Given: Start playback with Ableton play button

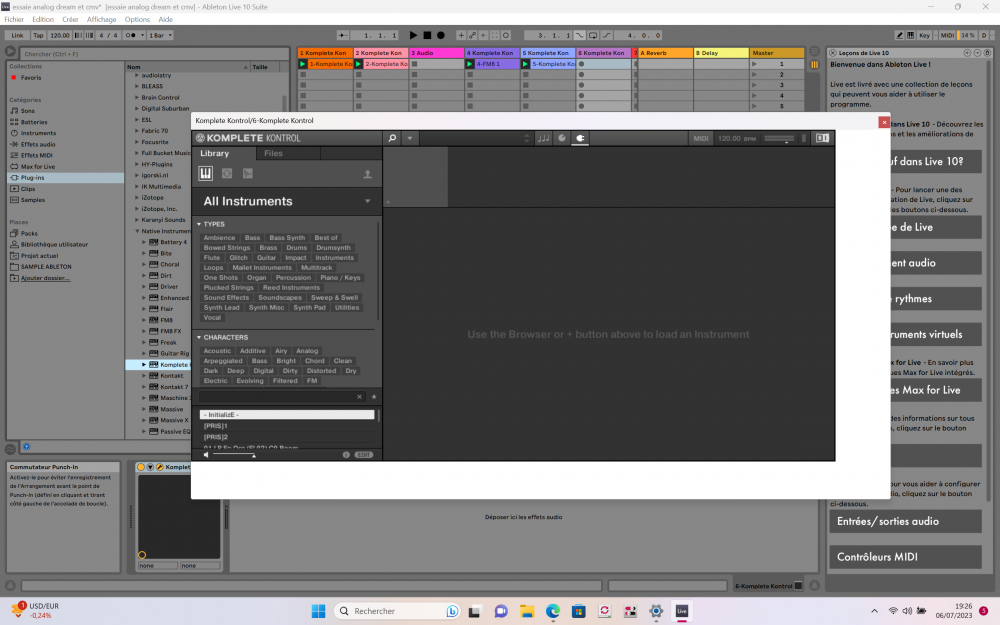Looking at the screenshot, I should (413, 35).
